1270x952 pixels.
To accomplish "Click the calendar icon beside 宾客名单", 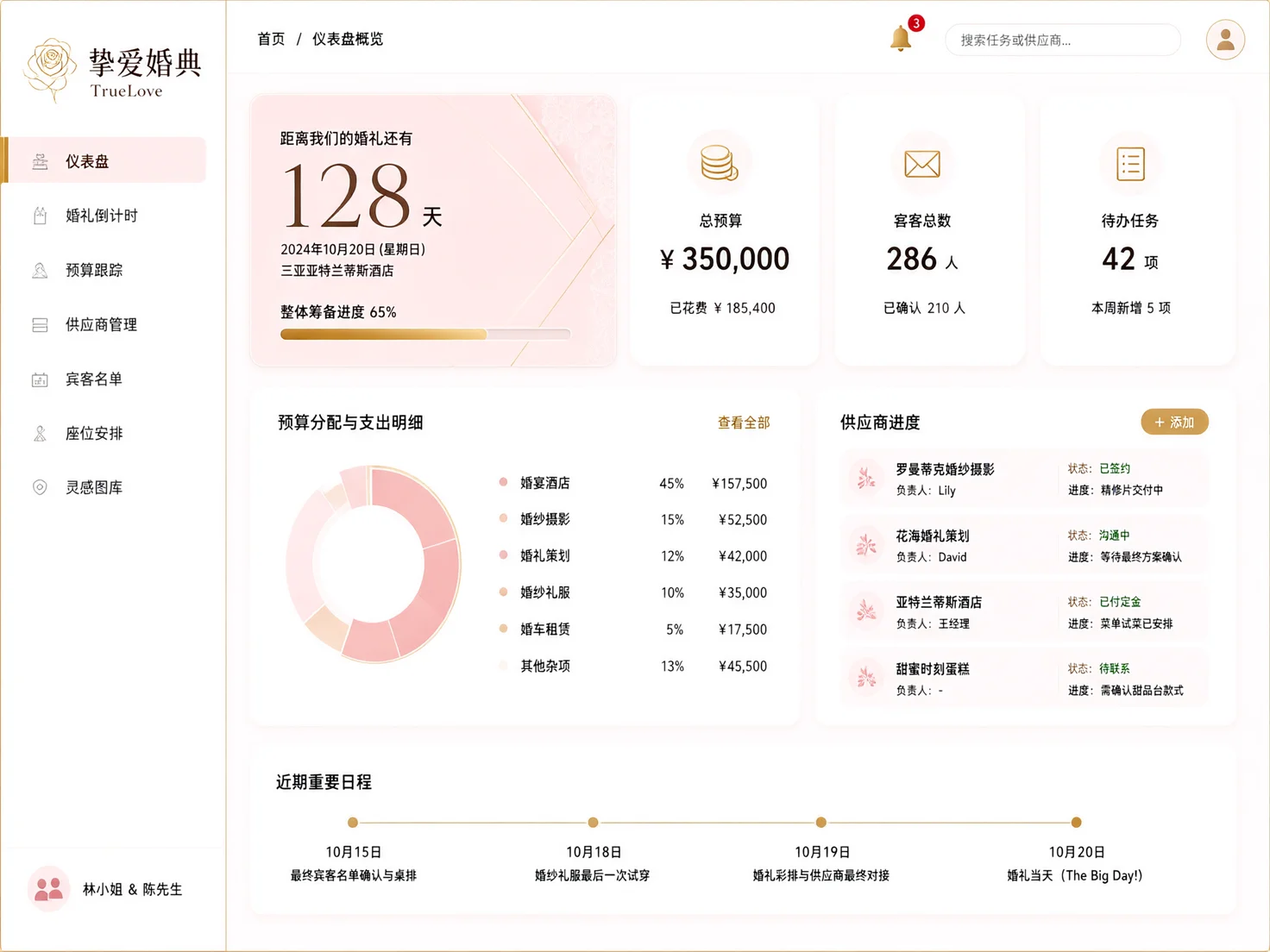I will click(40, 379).
